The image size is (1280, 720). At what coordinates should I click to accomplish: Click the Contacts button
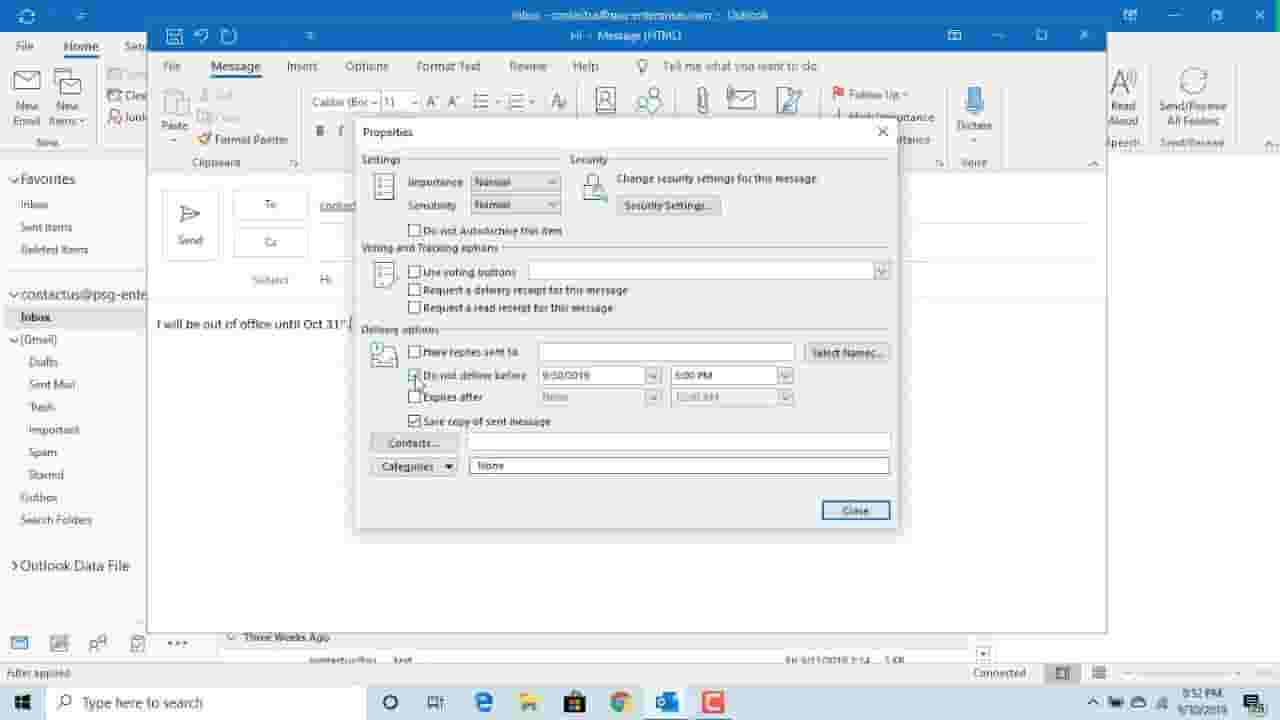click(414, 442)
